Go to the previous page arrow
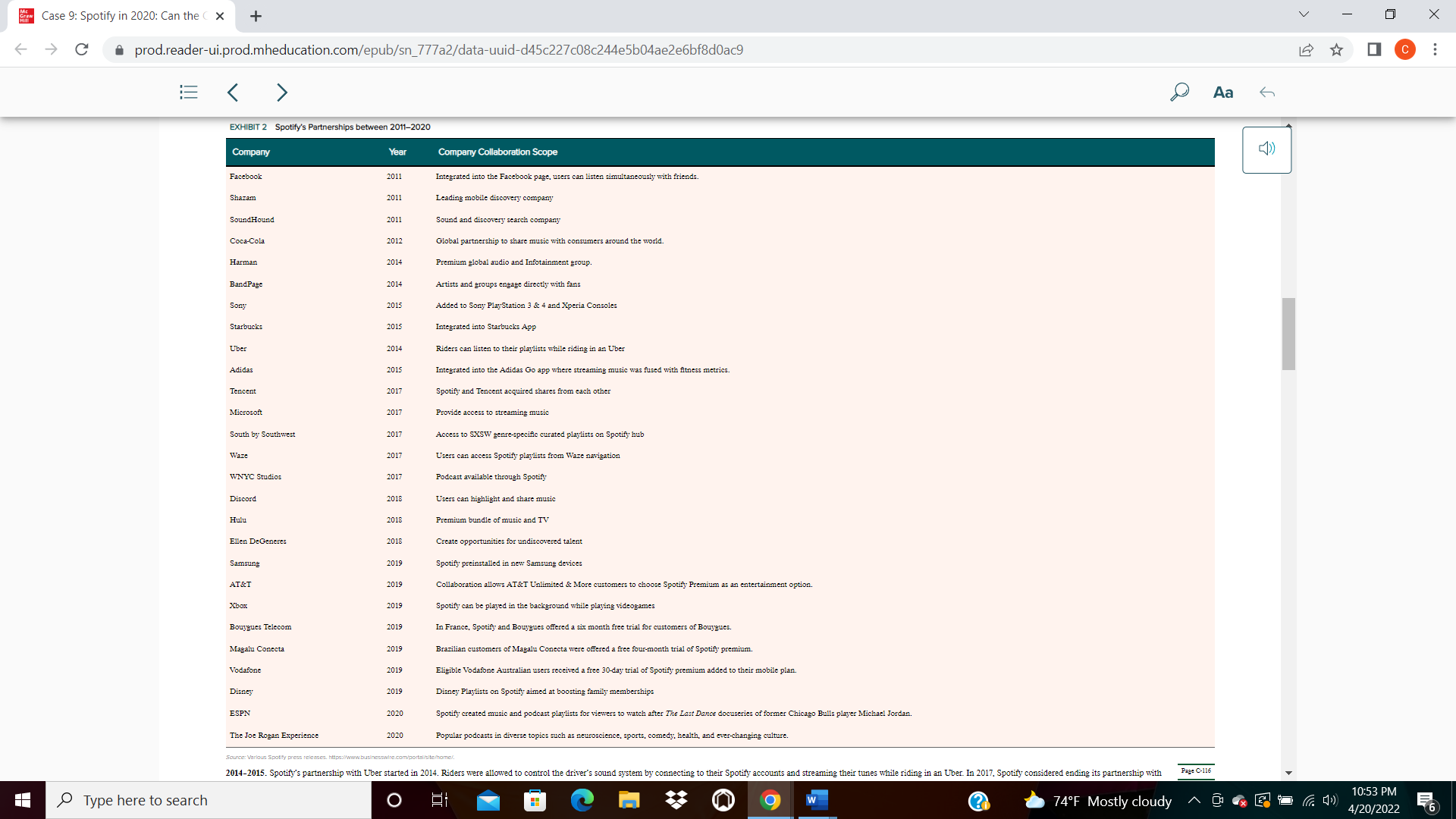 (233, 93)
